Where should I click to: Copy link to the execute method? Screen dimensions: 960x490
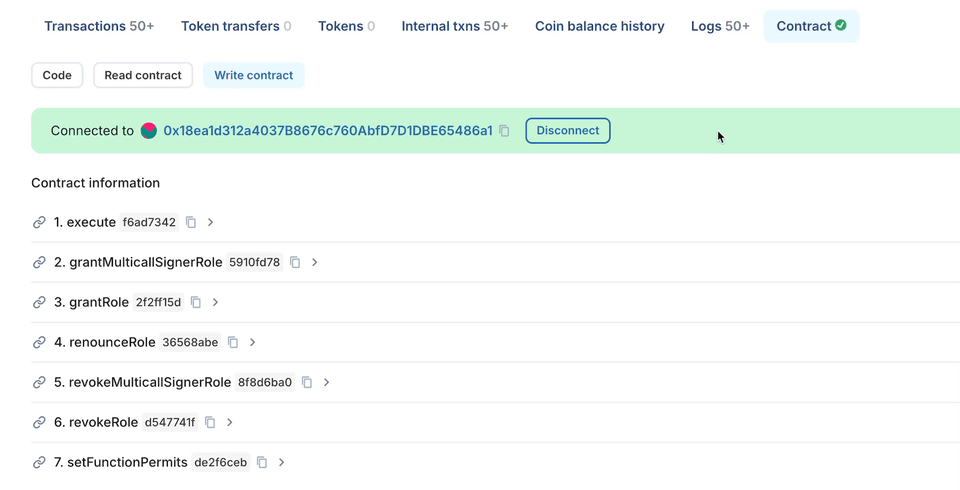point(40,222)
